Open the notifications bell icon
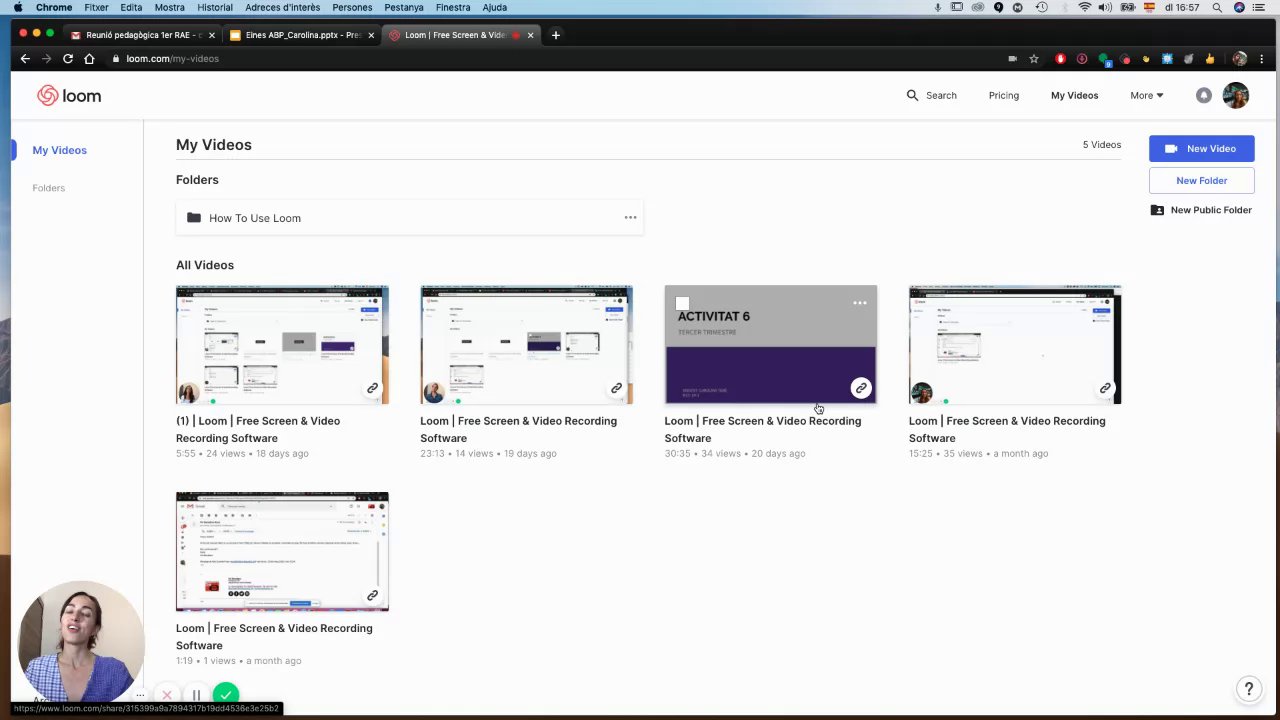 [x=1204, y=95]
